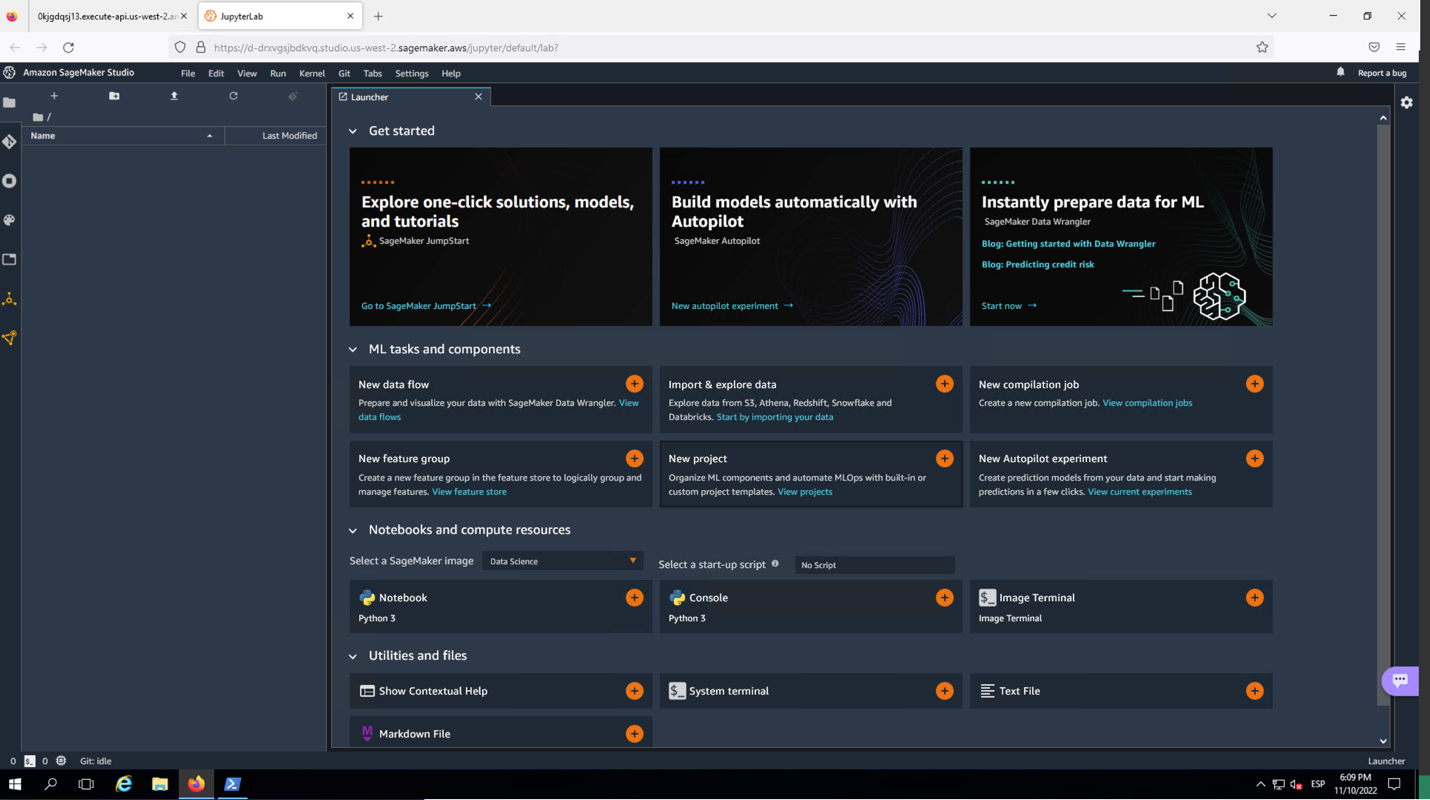Click the plus icon for New project
Viewport: 1430px width, 800px height.
944,458
